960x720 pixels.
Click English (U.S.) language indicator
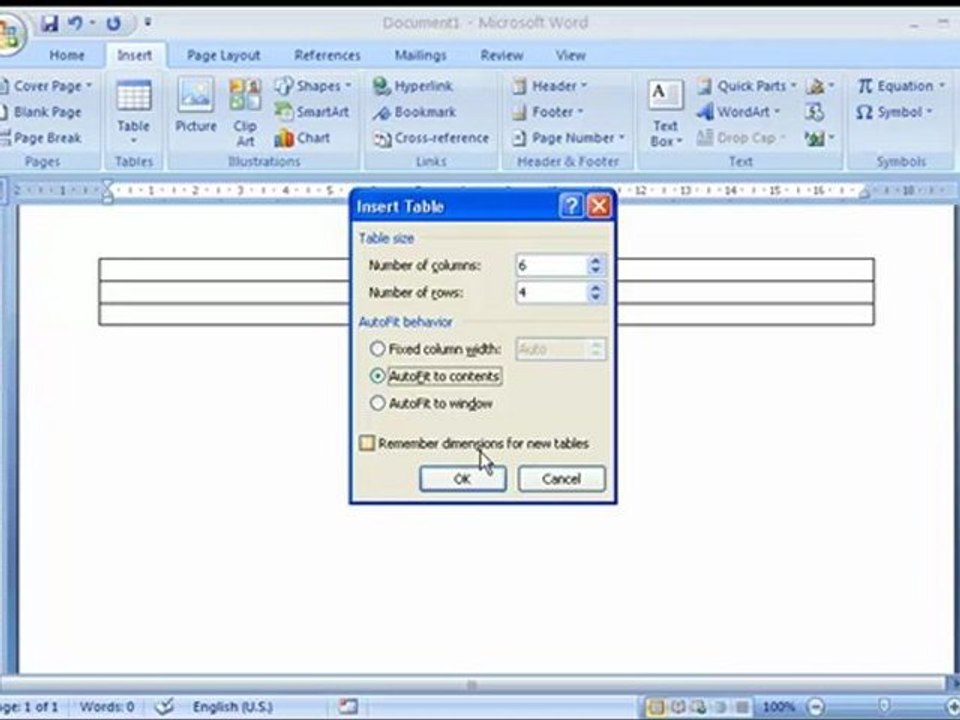coord(232,707)
